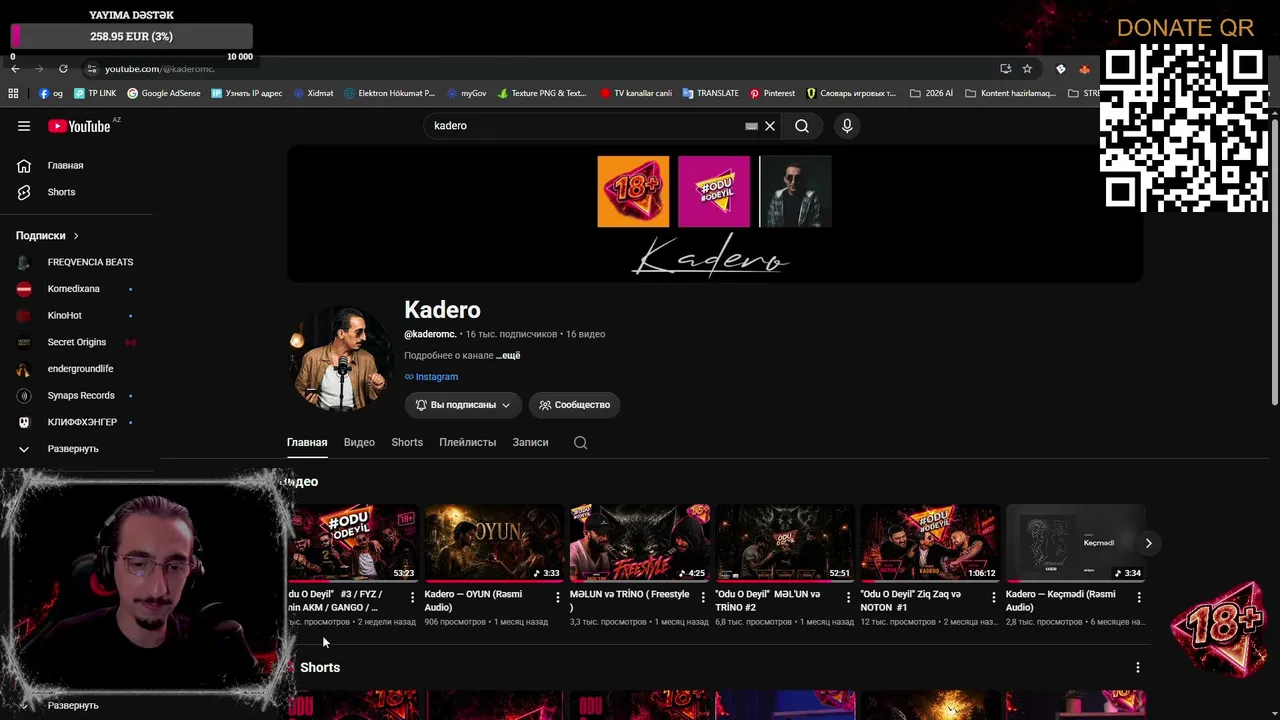Open the 52:51 "MƏL'UN və TRİNO #2" thumbnail
This screenshot has width=1280, height=720.
pyautogui.click(x=785, y=543)
